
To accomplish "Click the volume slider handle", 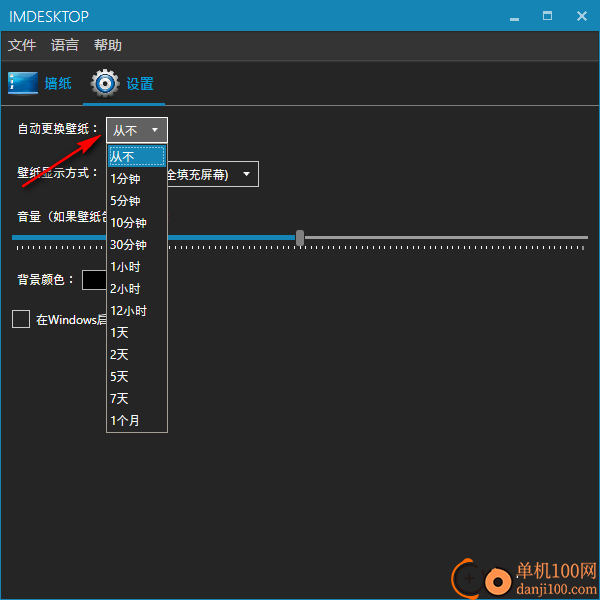I will pyautogui.click(x=300, y=238).
